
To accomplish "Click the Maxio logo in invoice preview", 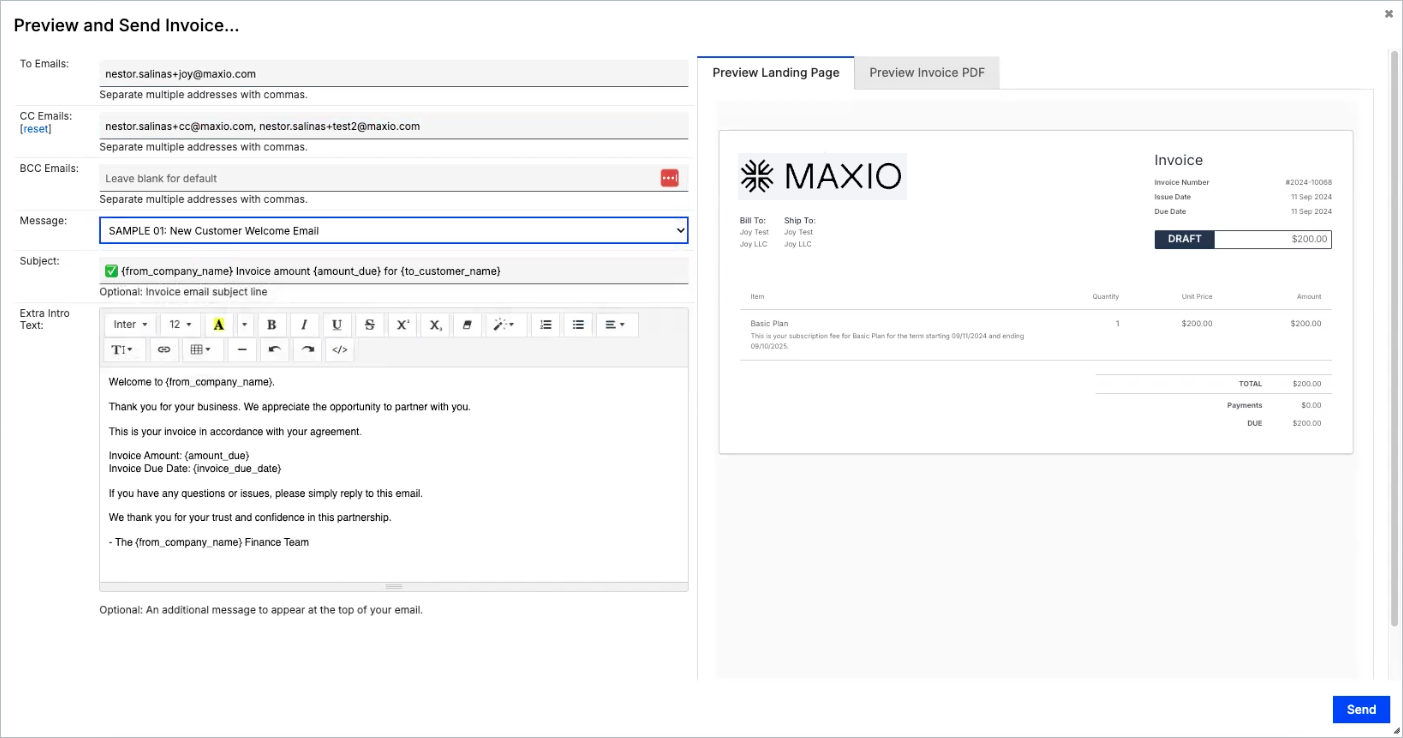I will point(822,177).
